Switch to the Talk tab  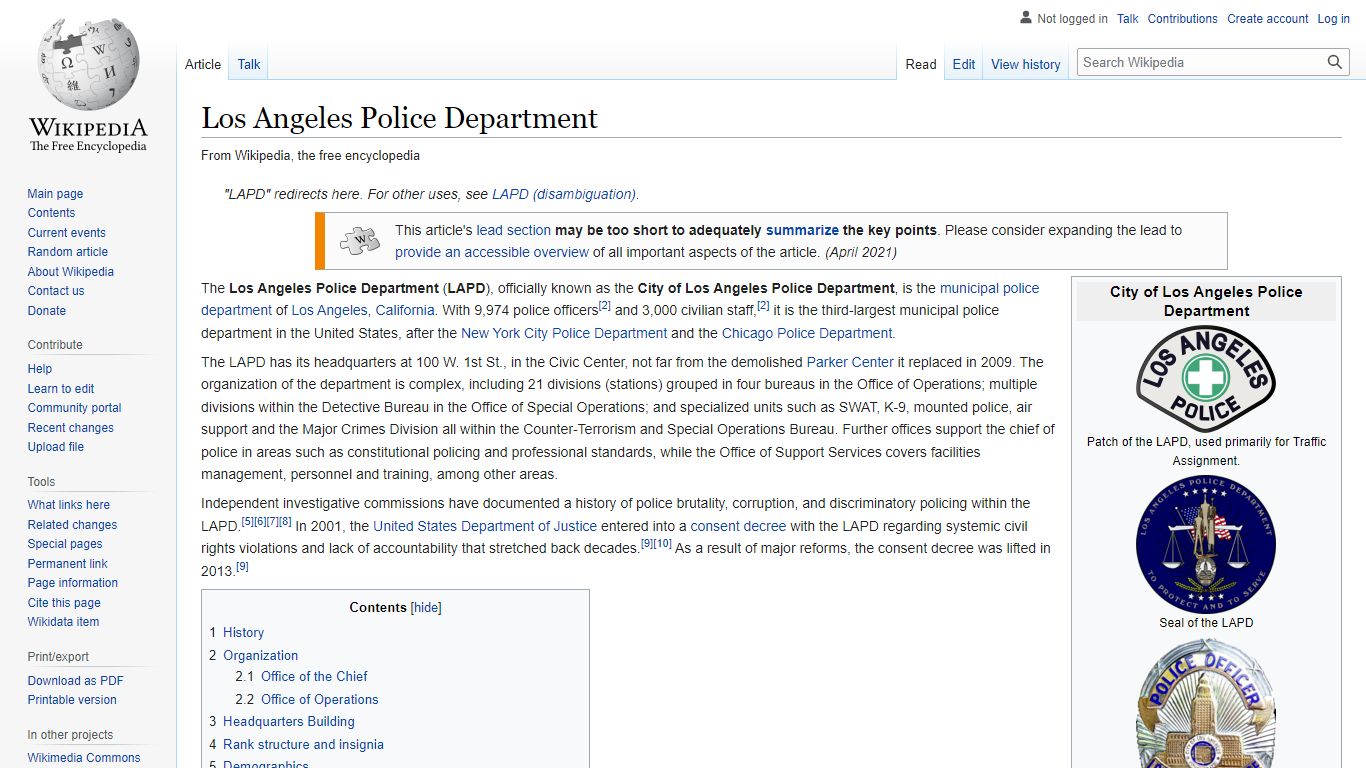tap(249, 64)
